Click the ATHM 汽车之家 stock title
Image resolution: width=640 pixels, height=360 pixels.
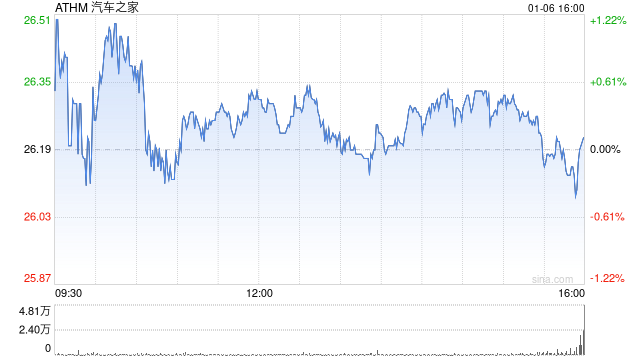click(x=97, y=7)
